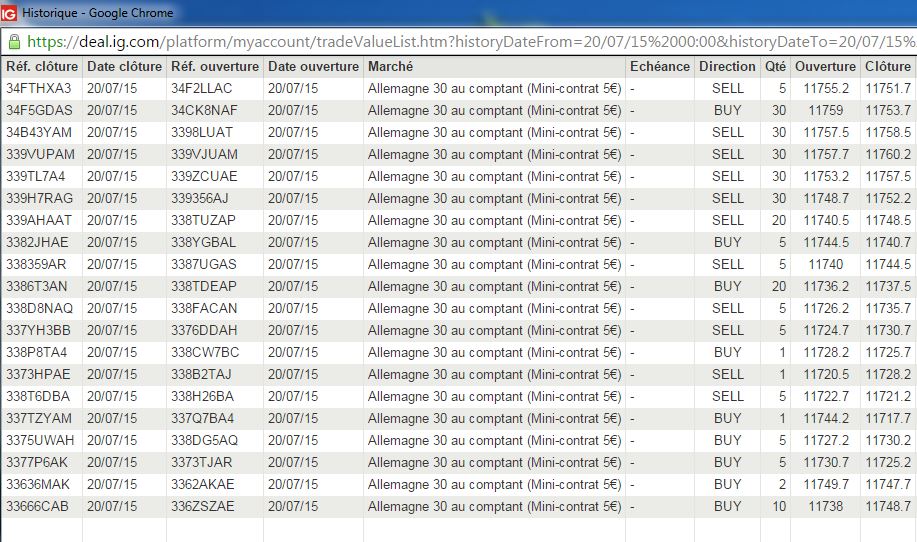Click closing price 11717.7
917x542 pixels.
(x=888, y=418)
